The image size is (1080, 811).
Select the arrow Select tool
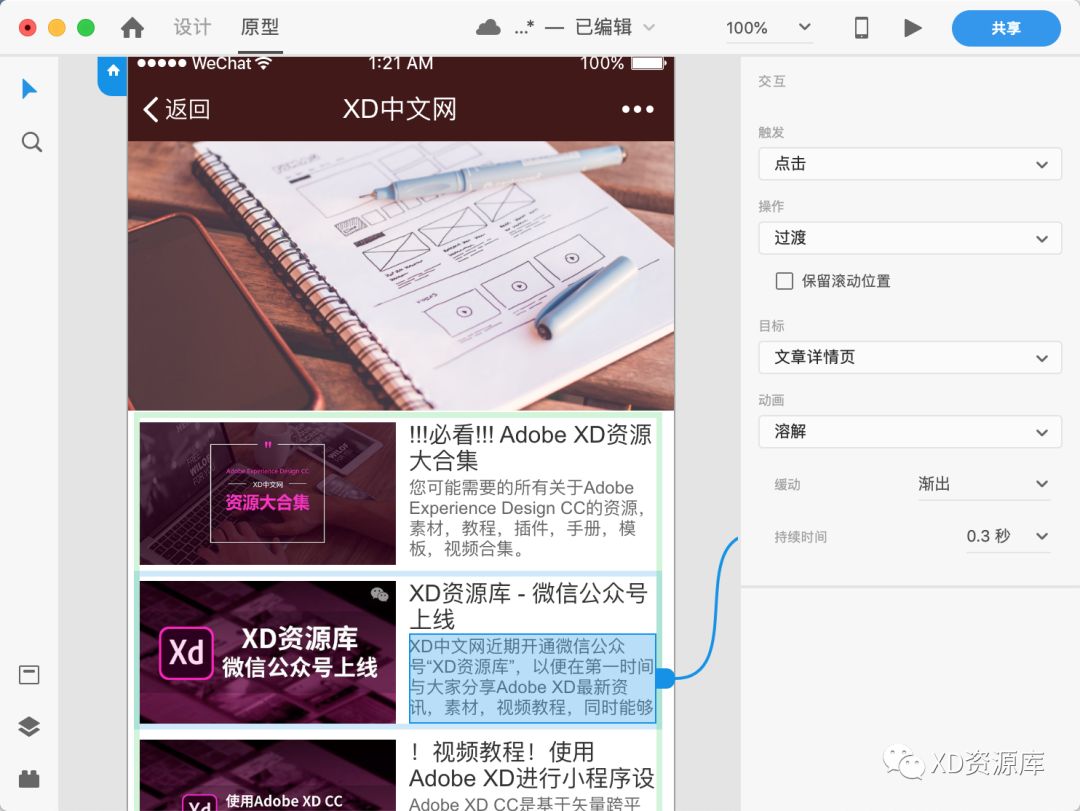click(x=29, y=89)
